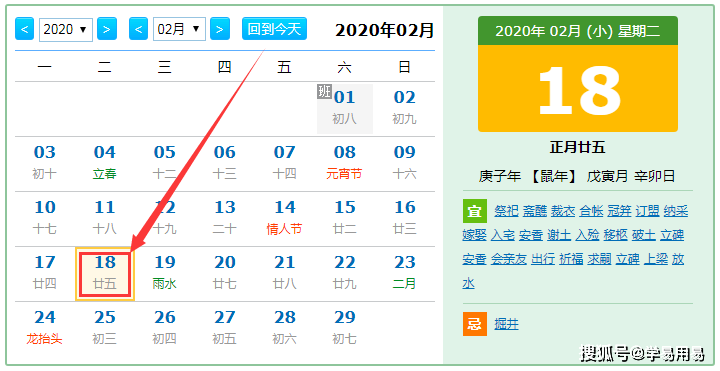Open the 02月 month dropdown

click(x=179, y=30)
